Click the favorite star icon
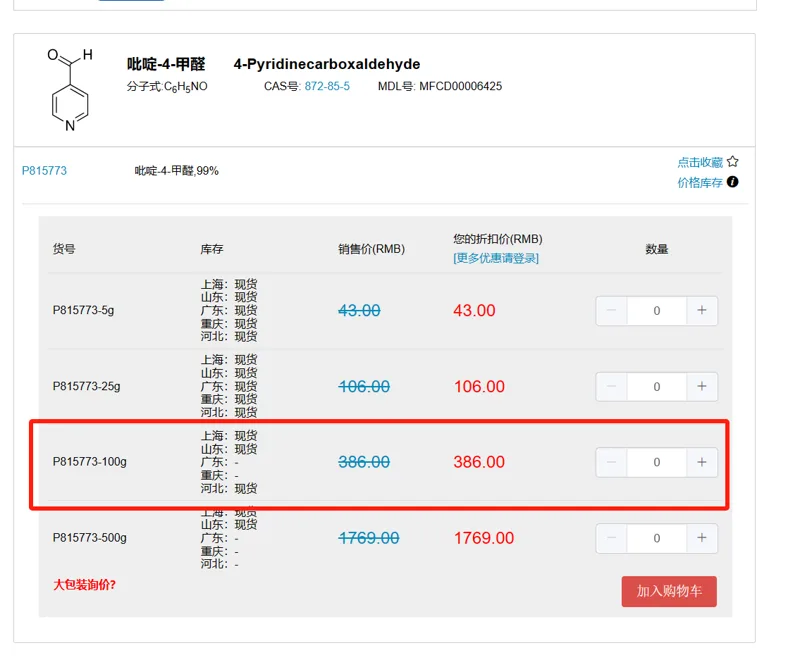Viewport: 800px width, 667px height. 733,162
